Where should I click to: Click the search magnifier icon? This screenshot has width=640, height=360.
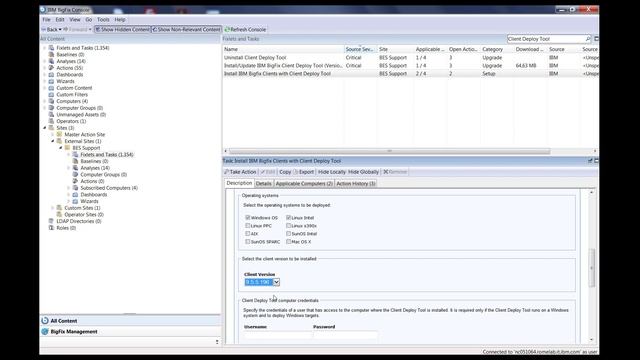588,39
